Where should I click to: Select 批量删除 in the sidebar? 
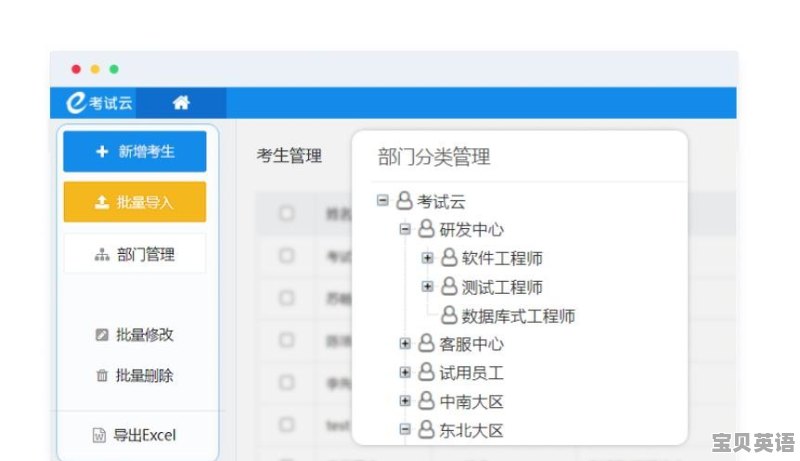click(135, 376)
